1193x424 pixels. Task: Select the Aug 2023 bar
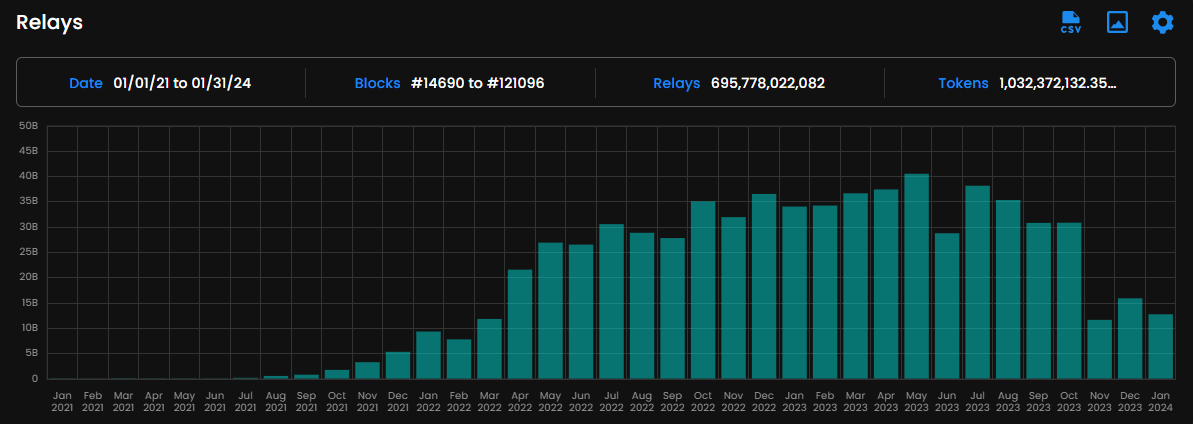(x=1007, y=289)
